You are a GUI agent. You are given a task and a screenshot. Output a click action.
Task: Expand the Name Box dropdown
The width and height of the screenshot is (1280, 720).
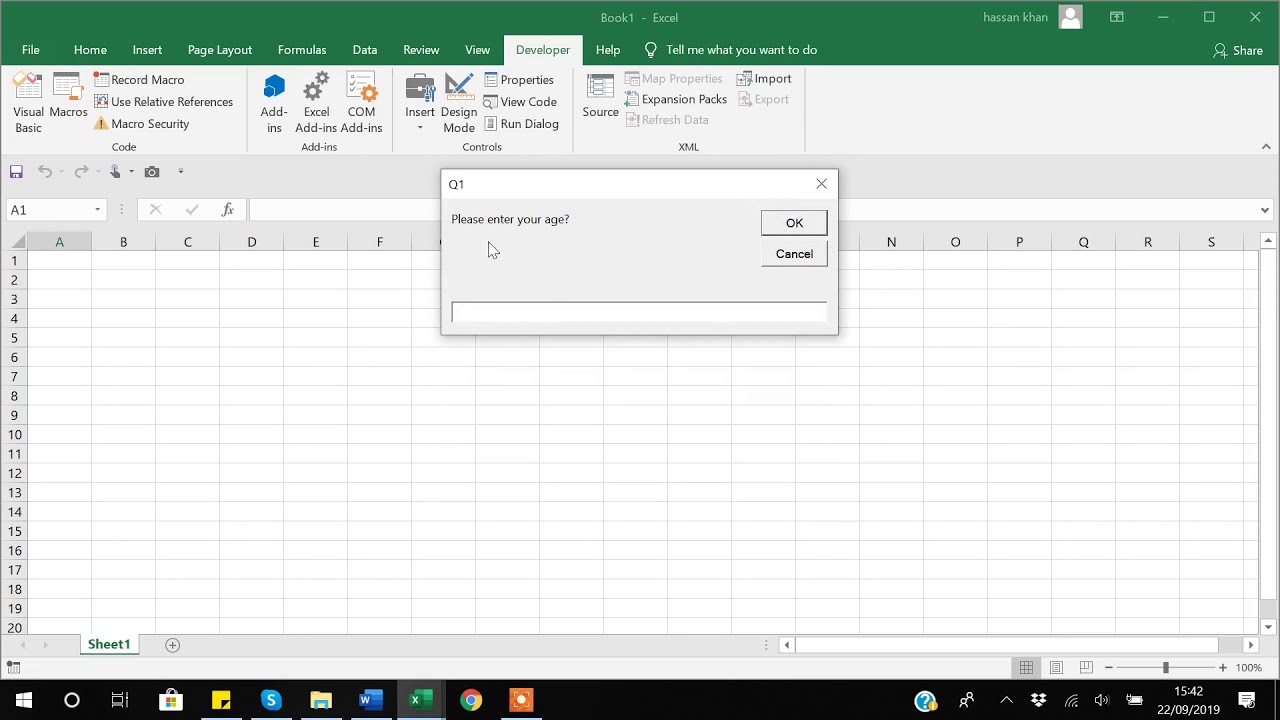point(97,210)
